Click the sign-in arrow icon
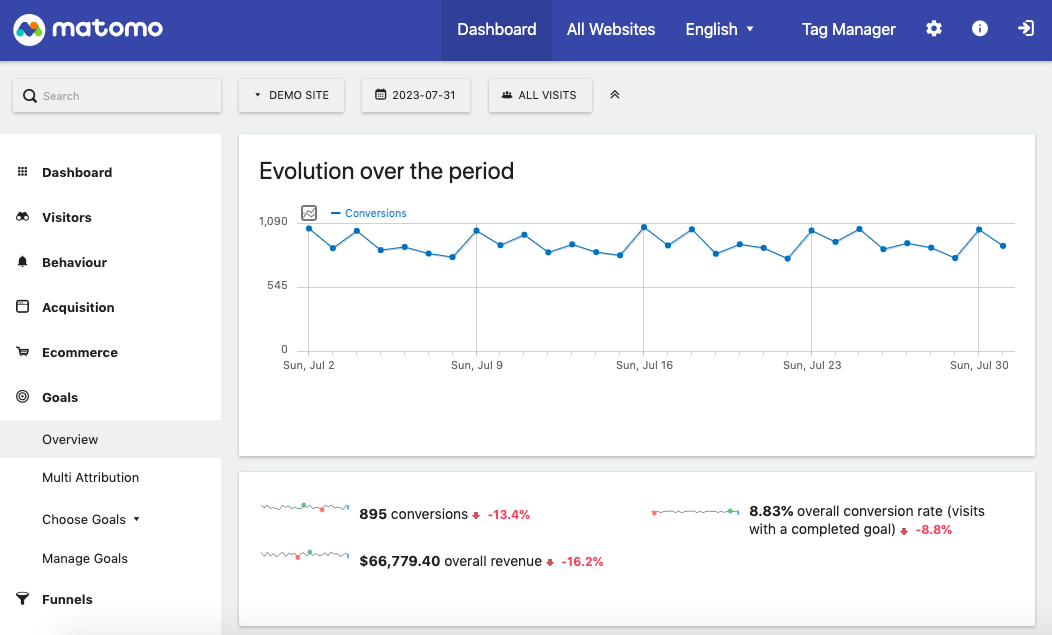1052x635 pixels. click(1026, 29)
